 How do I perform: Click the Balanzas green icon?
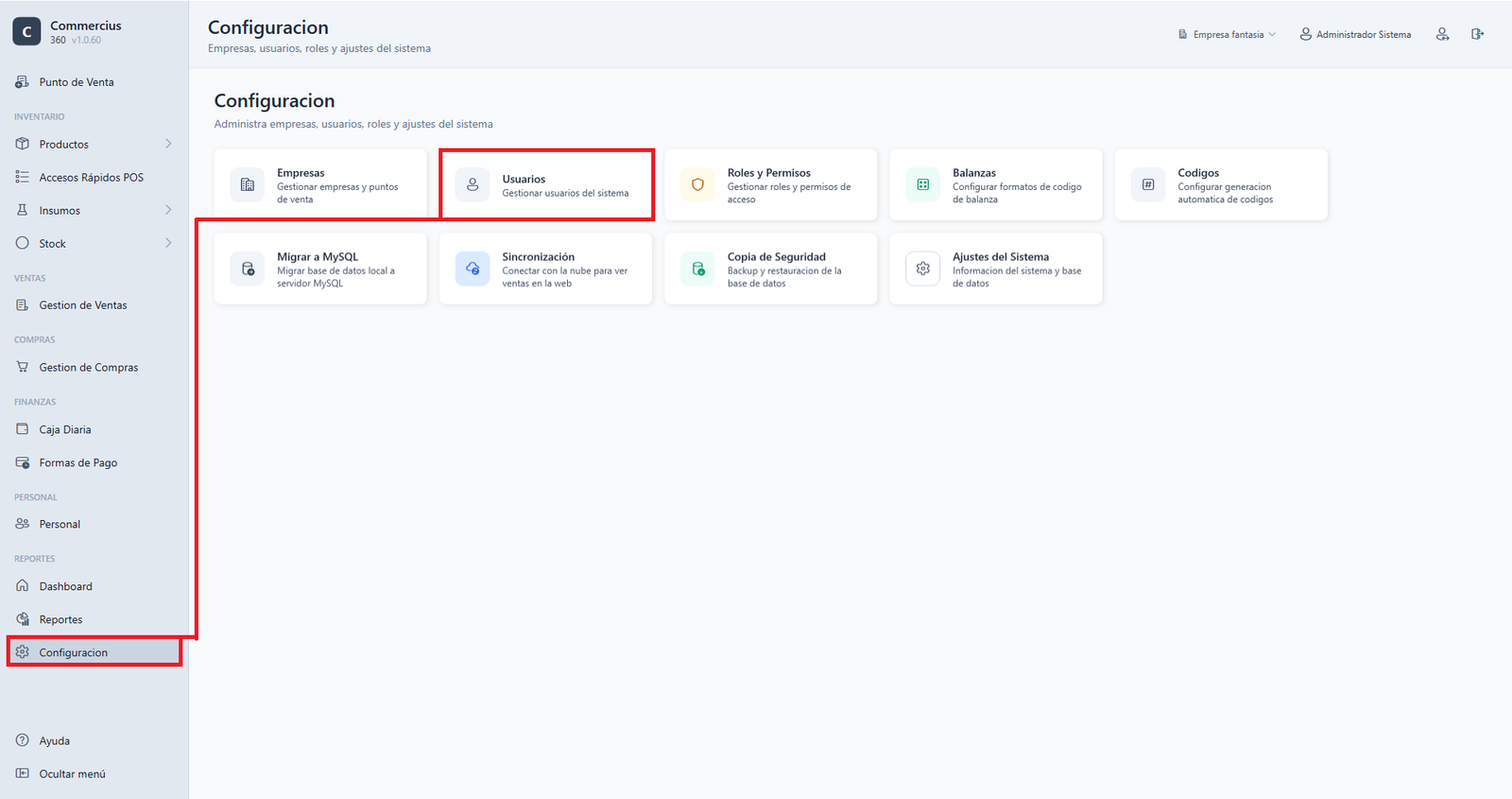923,185
